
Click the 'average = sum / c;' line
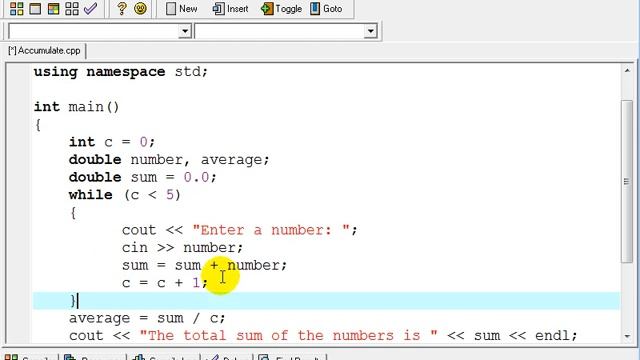coord(147,318)
